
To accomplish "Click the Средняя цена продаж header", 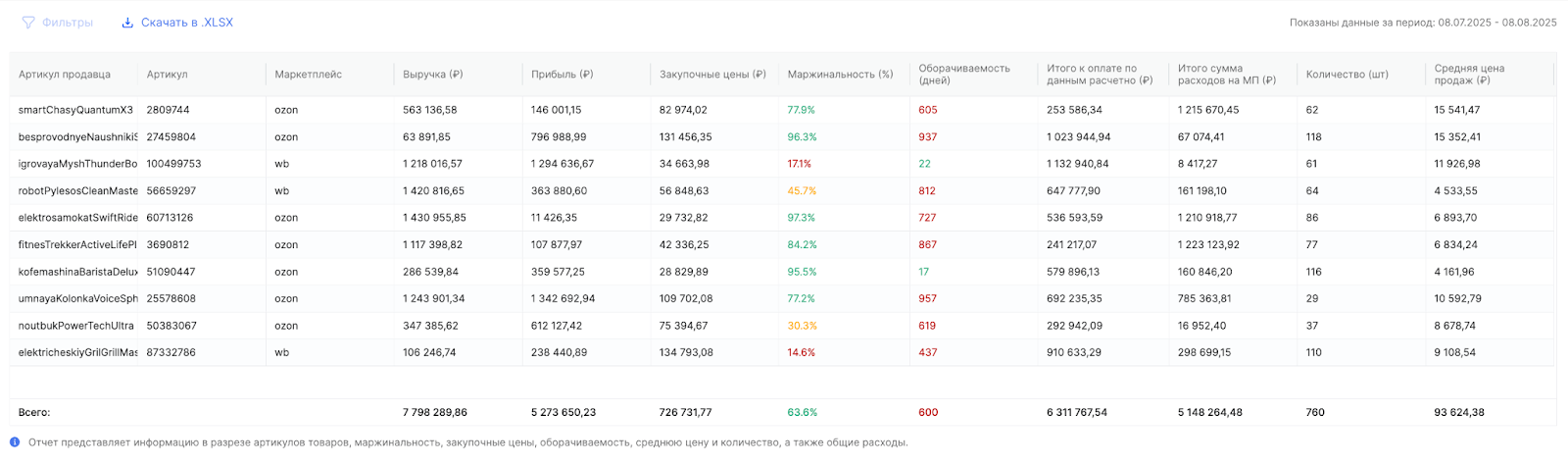I will pos(1468,75).
